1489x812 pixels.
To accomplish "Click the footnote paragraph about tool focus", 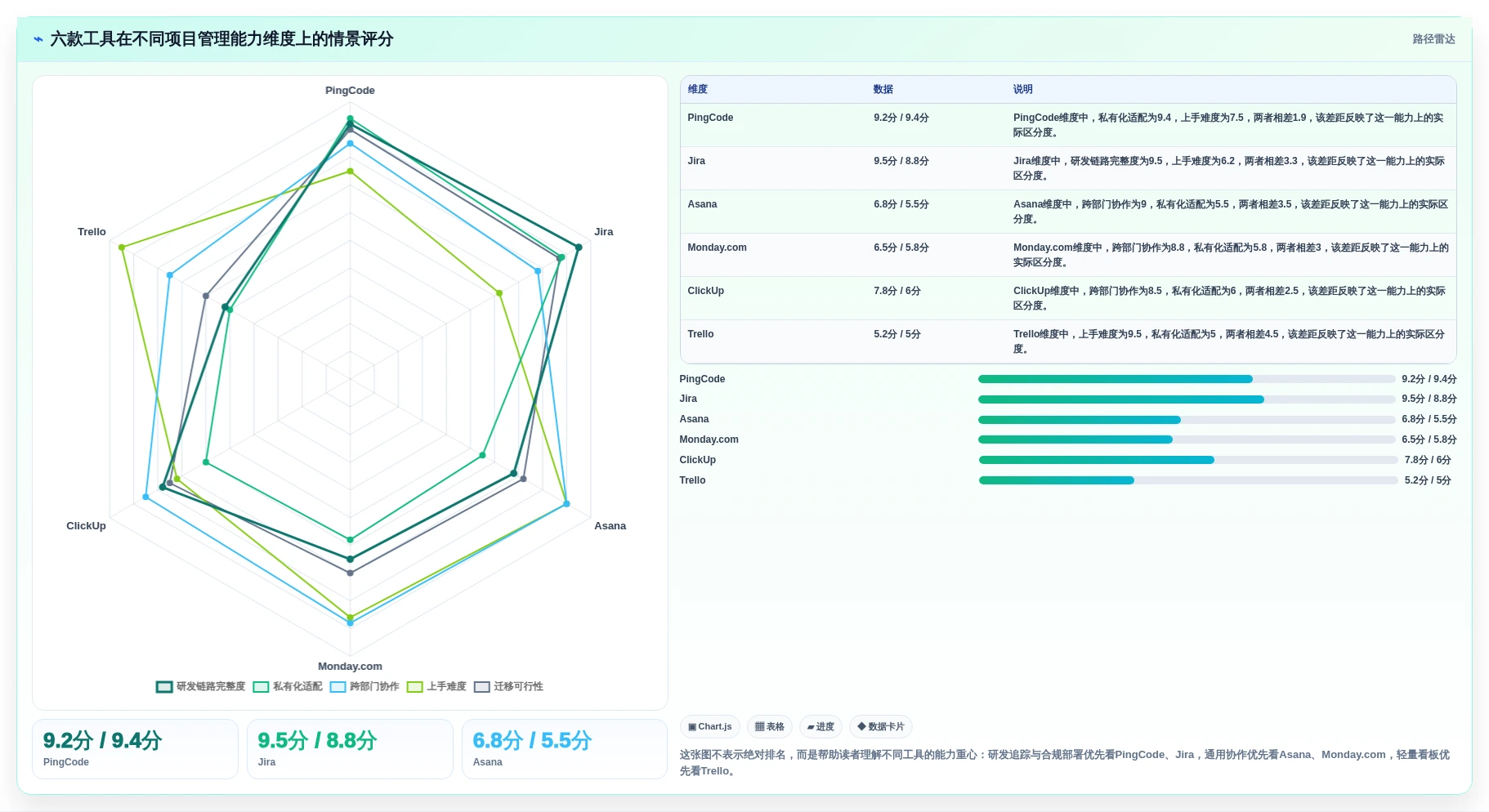I will (1065, 762).
